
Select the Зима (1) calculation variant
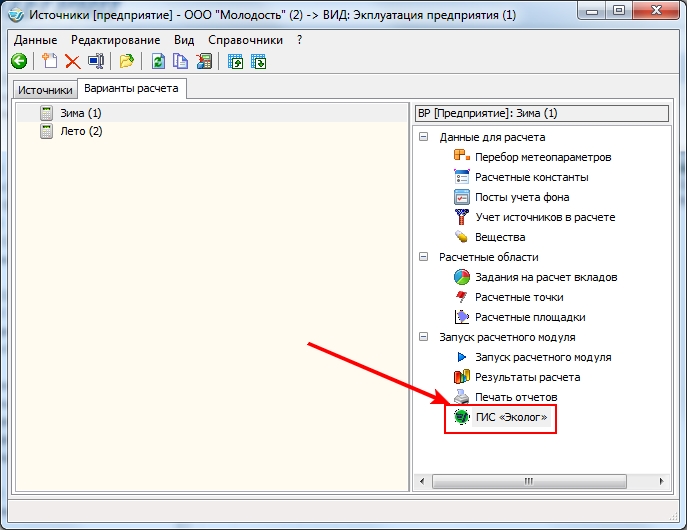click(81, 113)
